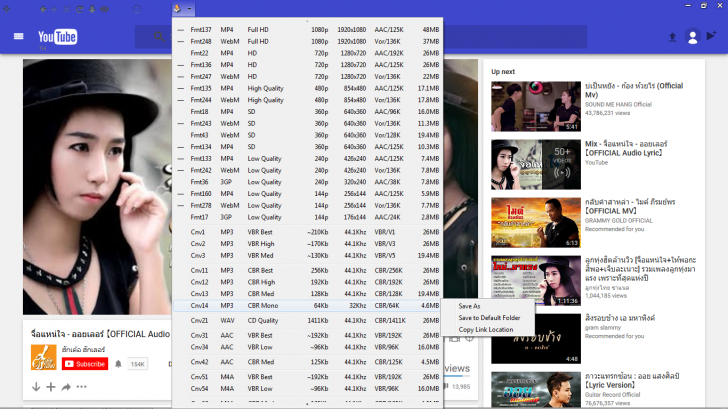Screen dimensions: 728x409
Task: Subscribe to the channel
Action: point(85,364)
